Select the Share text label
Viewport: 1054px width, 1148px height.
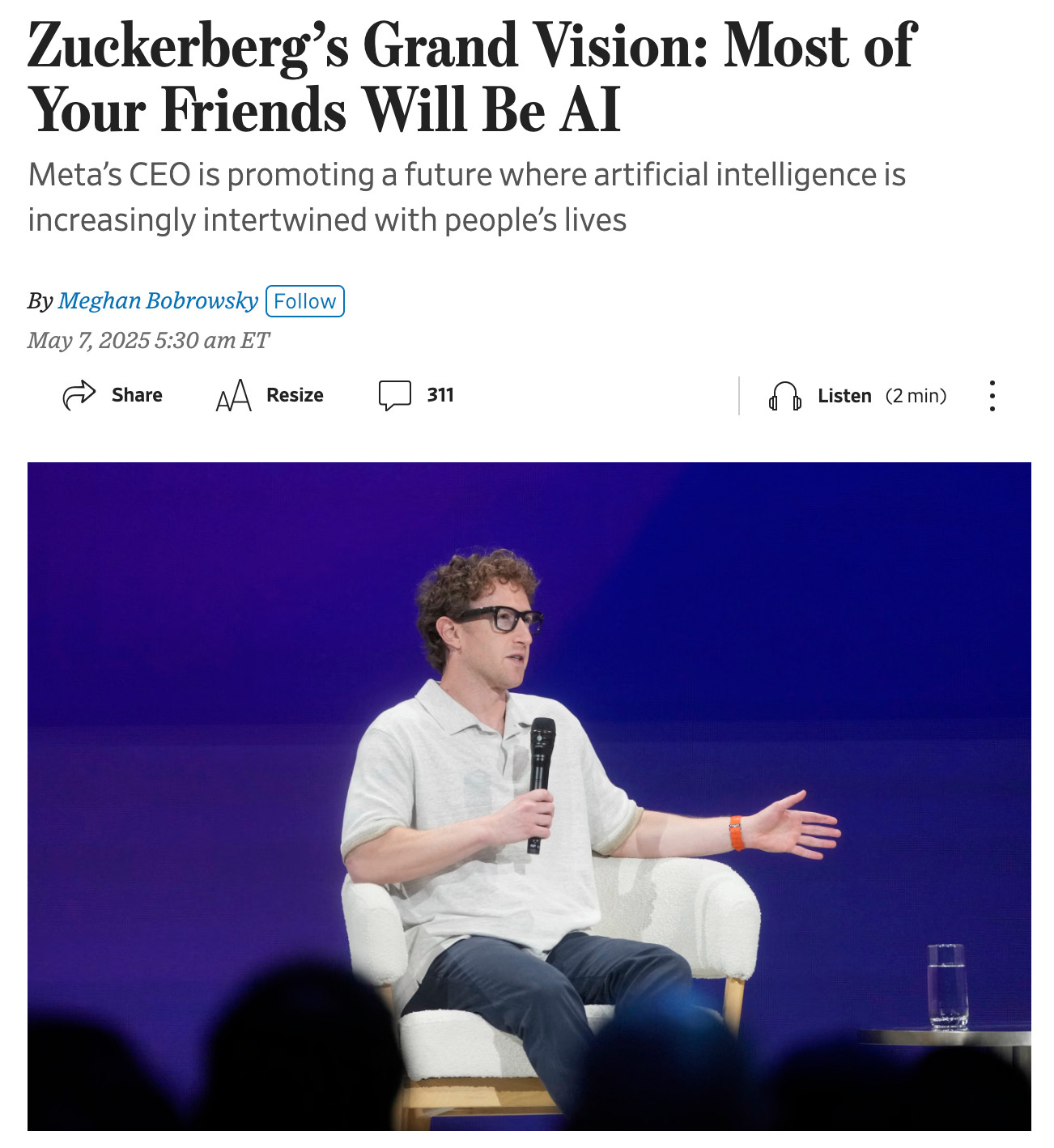click(137, 395)
